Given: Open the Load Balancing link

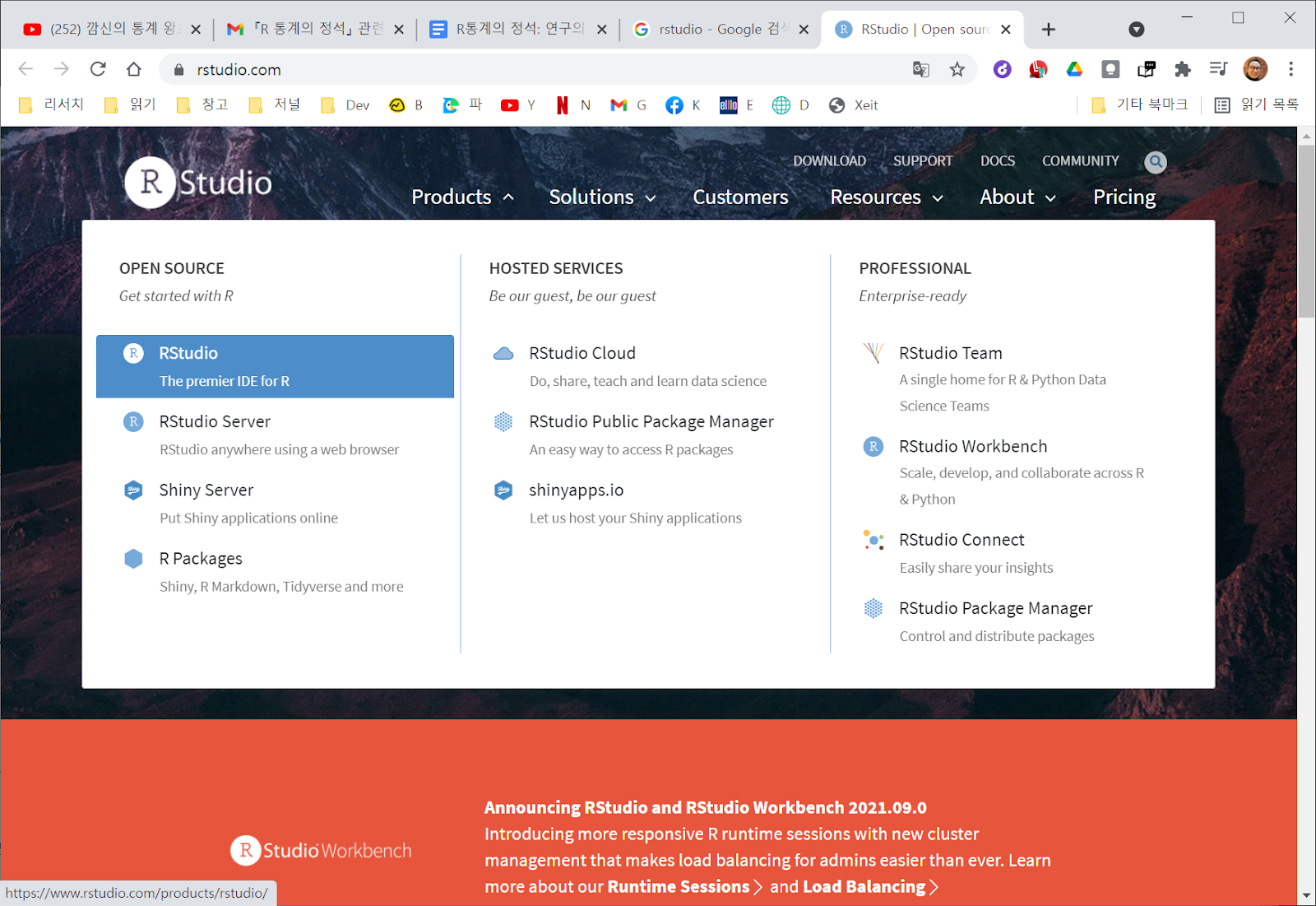Looking at the screenshot, I should coord(871,887).
